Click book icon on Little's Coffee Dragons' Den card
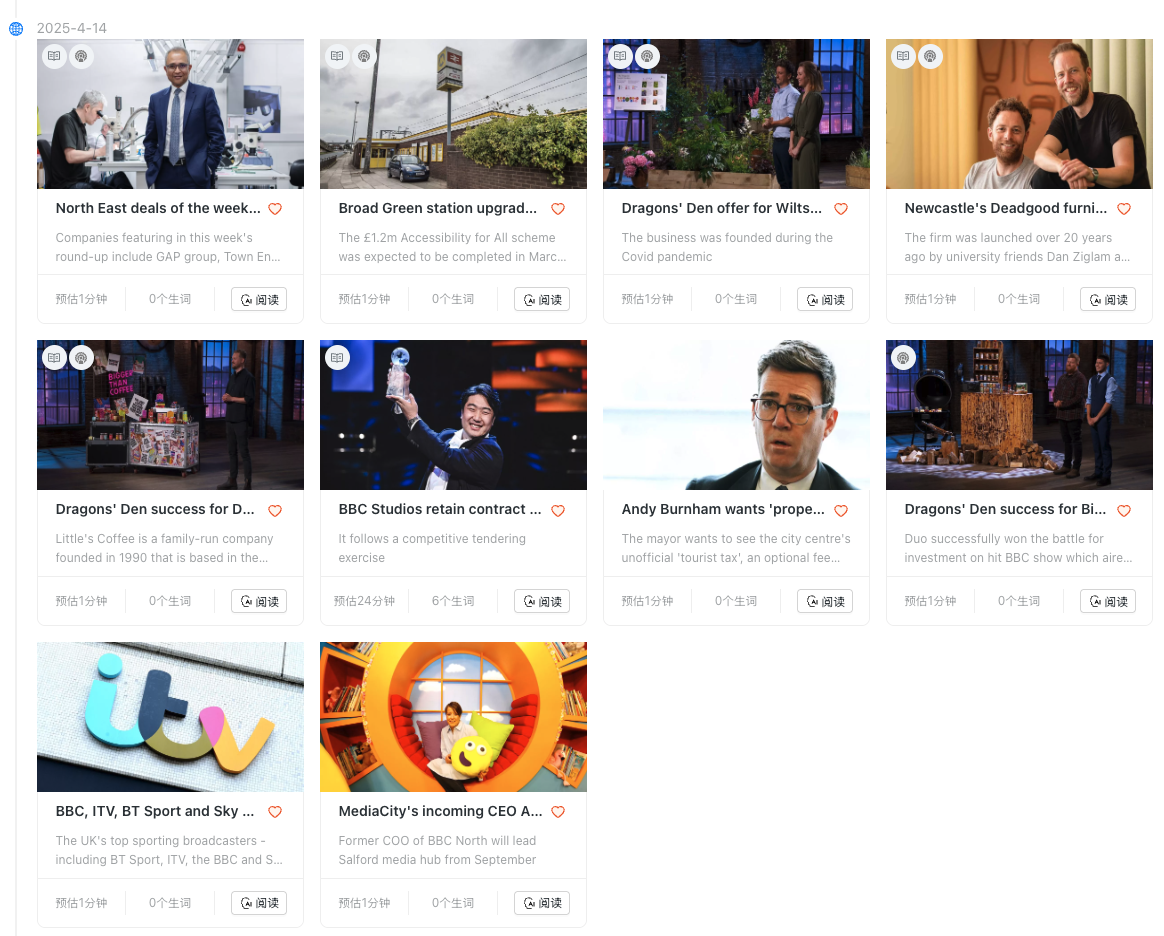Screen dimensions: 1164x936 point(54,358)
